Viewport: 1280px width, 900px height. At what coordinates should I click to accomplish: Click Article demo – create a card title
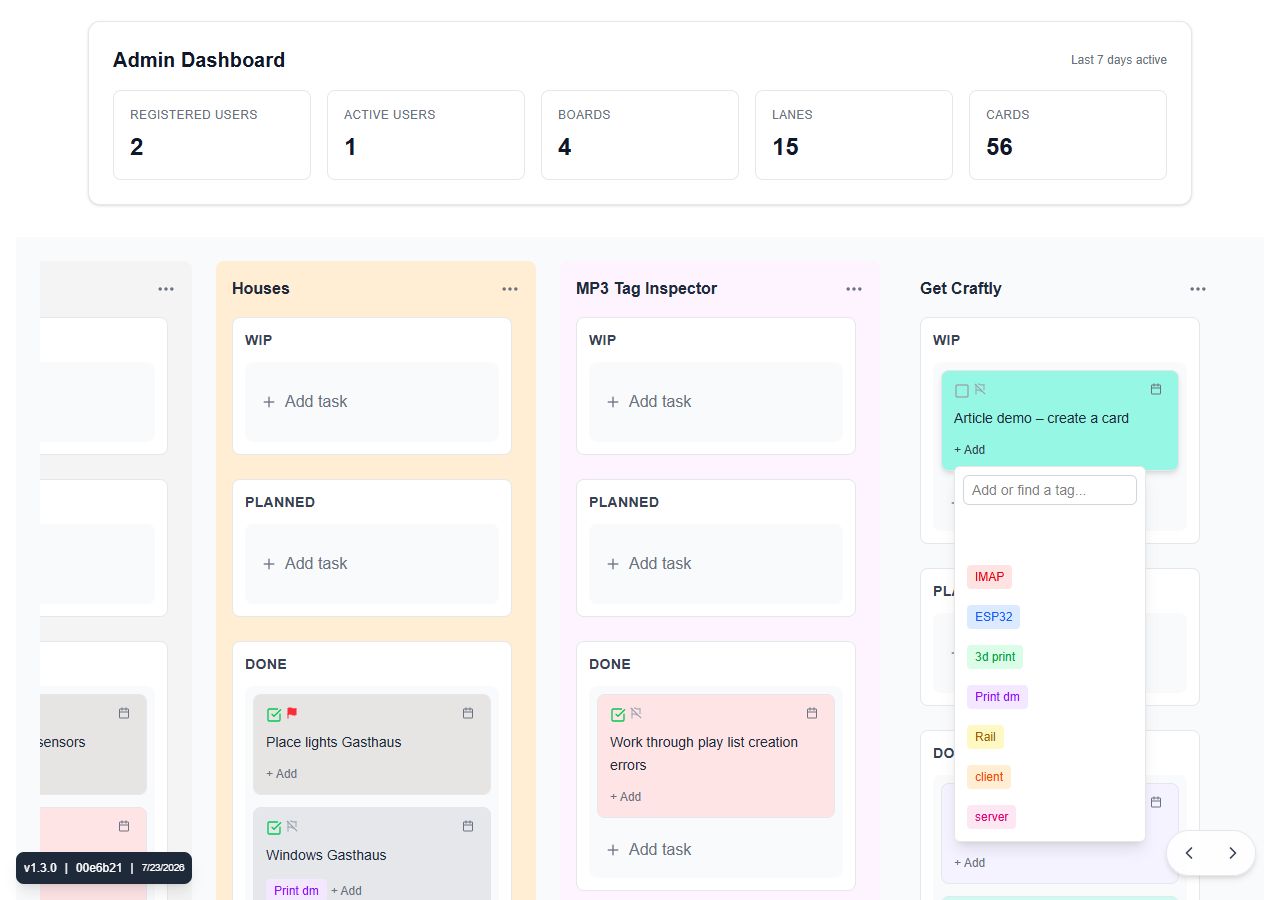coord(1041,418)
